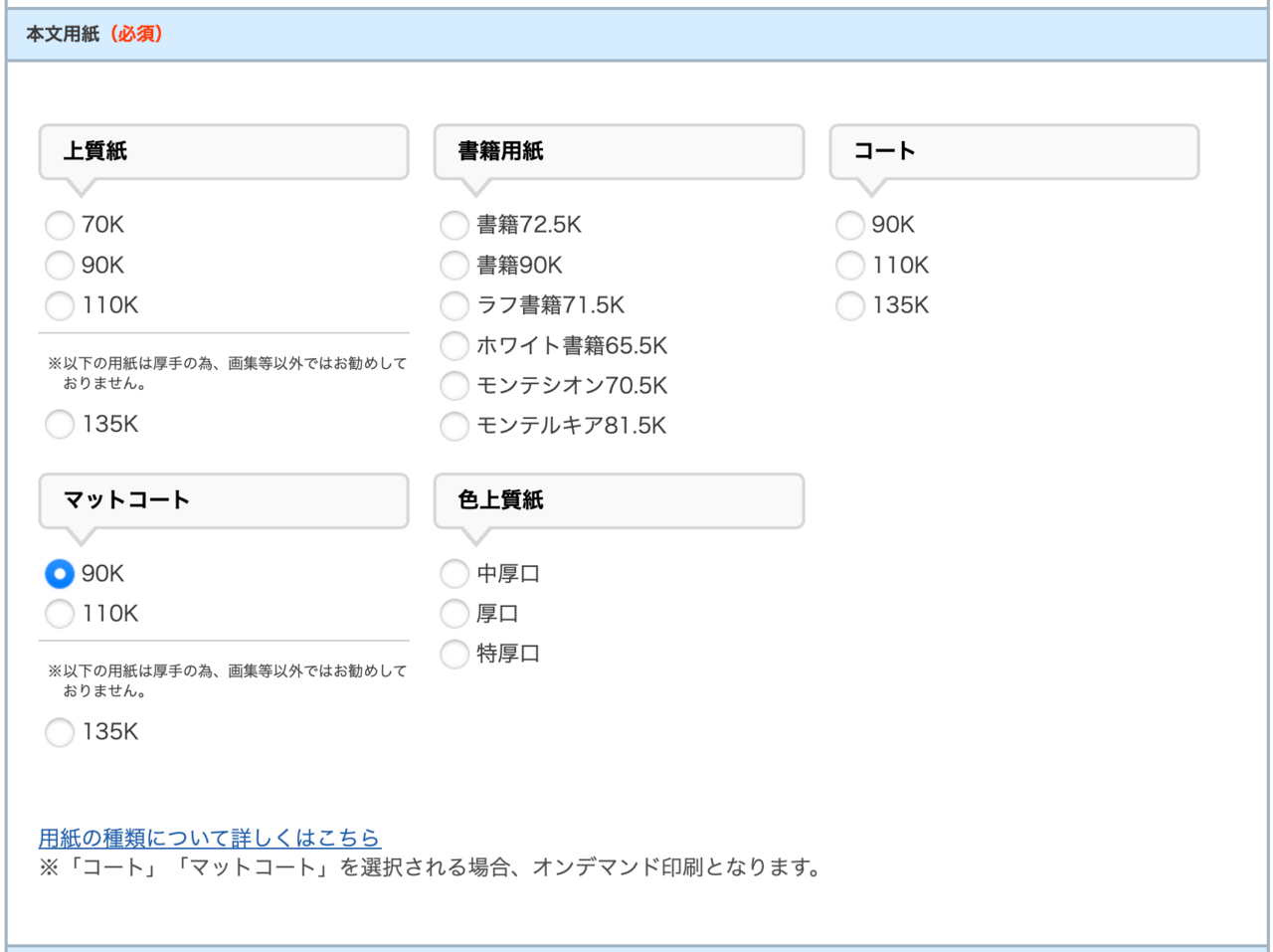Viewport: 1273px width, 952px height.
Task: Select 90K under 上質紙
Action: [59, 266]
